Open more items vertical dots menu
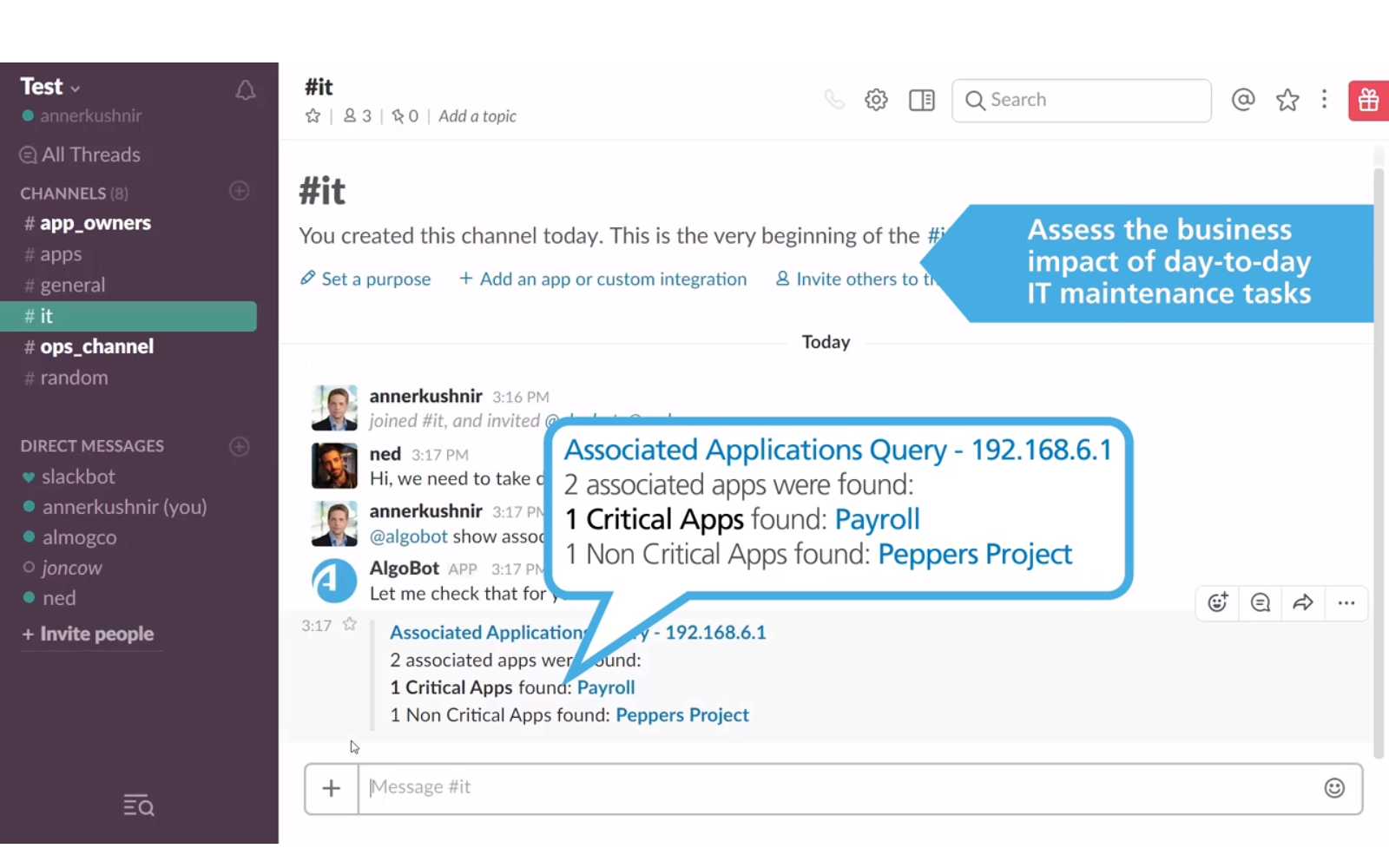1389x868 pixels. pyautogui.click(x=1324, y=100)
